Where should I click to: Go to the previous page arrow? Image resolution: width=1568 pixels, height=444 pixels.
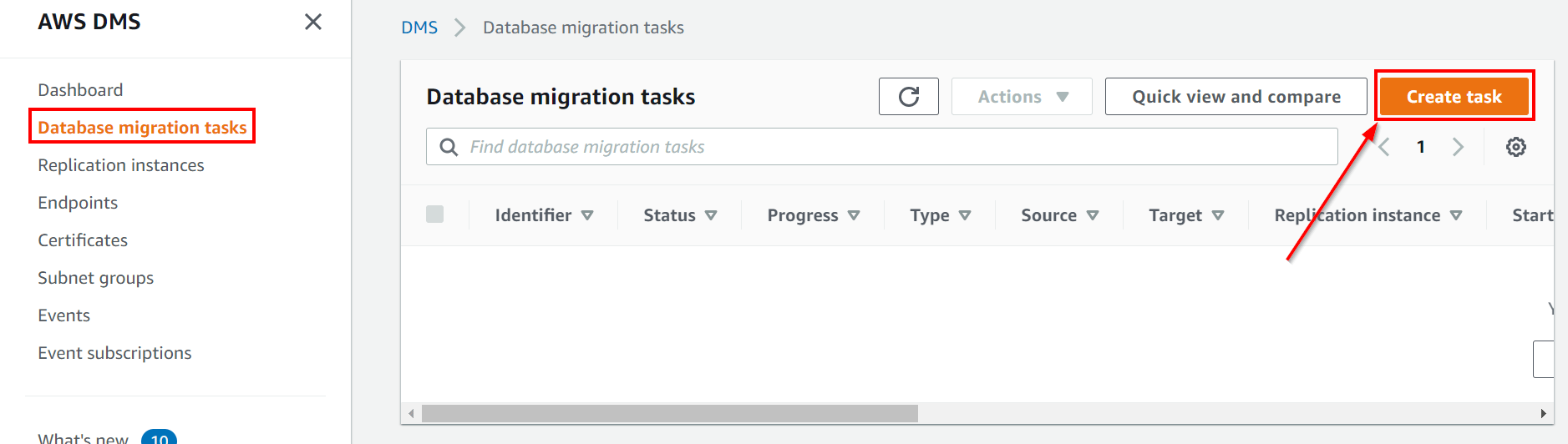1384,147
